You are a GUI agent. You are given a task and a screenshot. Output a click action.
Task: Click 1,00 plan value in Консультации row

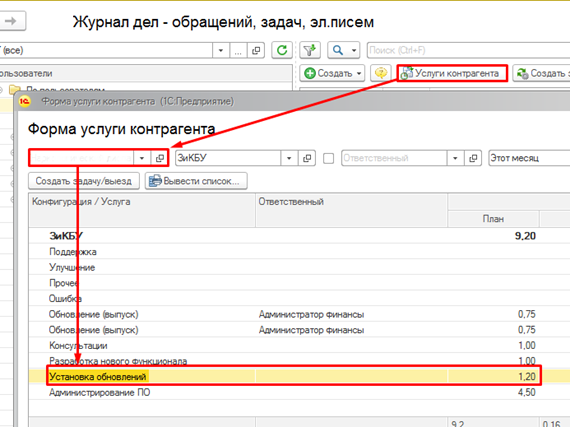point(527,345)
